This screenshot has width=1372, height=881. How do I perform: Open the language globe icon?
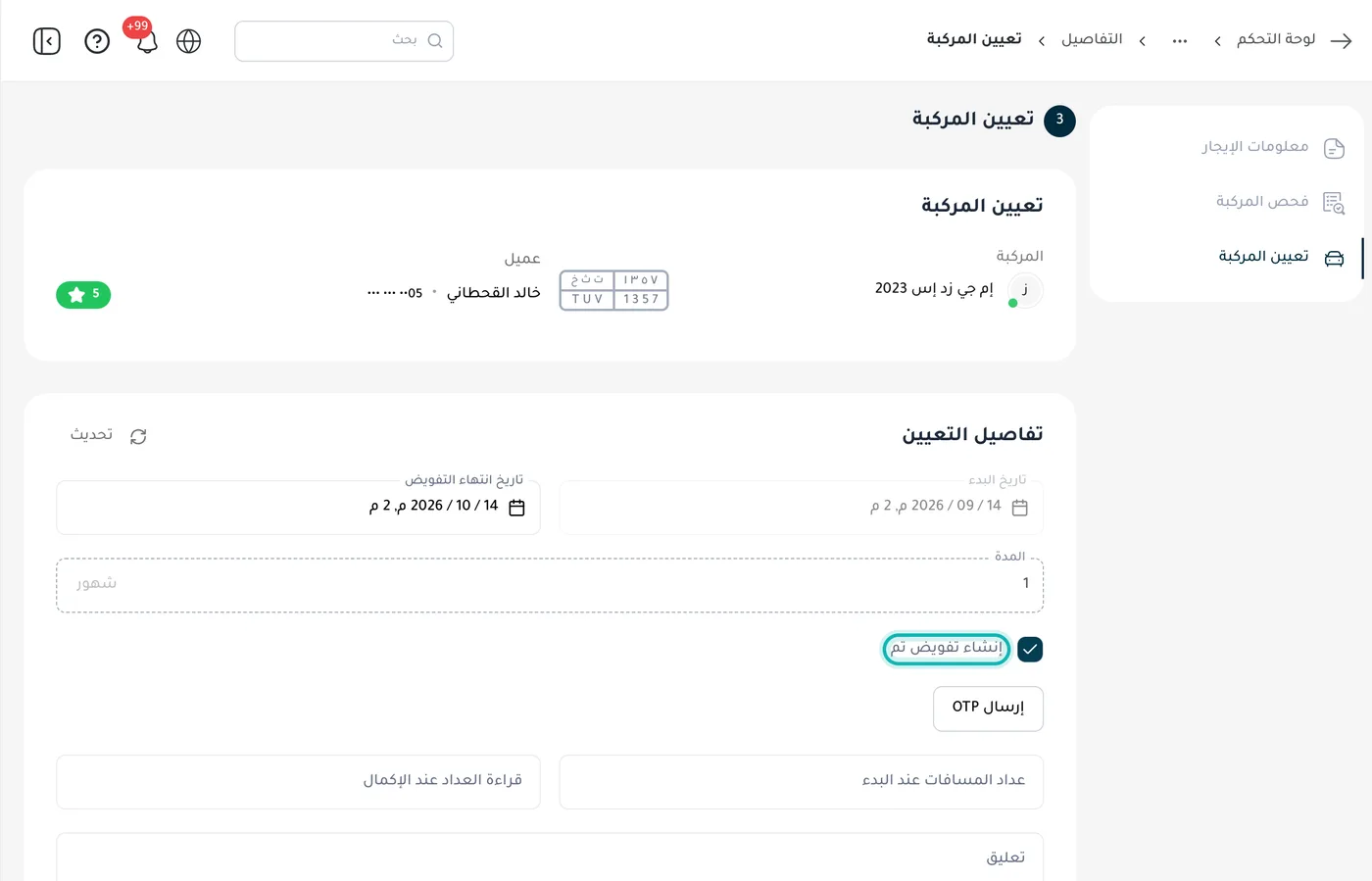pyautogui.click(x=188, y=41)
